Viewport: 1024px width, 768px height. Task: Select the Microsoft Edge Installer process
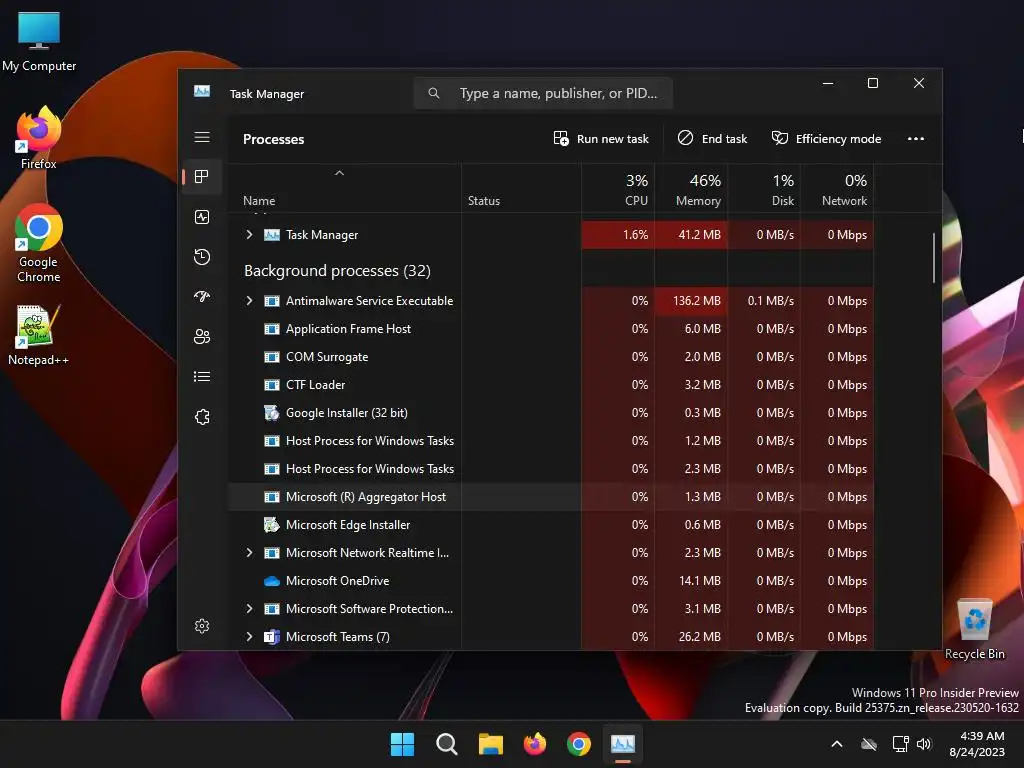point(551,524)
